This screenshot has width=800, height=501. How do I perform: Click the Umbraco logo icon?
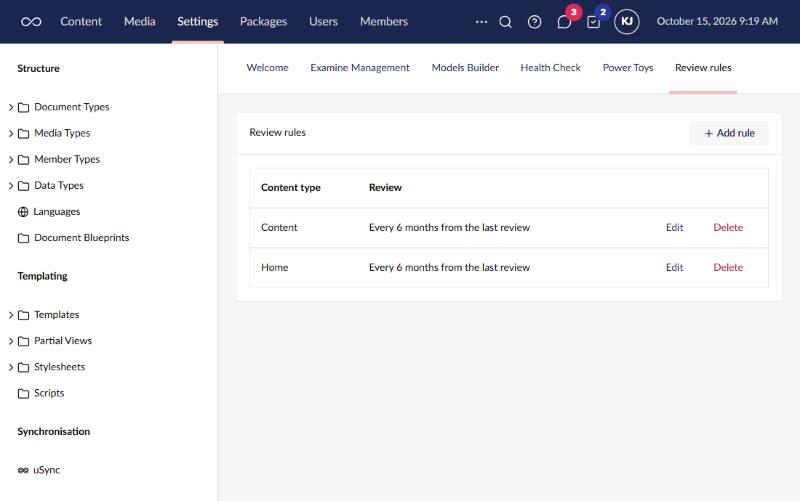pyautogui.click(x=31, y=21)
